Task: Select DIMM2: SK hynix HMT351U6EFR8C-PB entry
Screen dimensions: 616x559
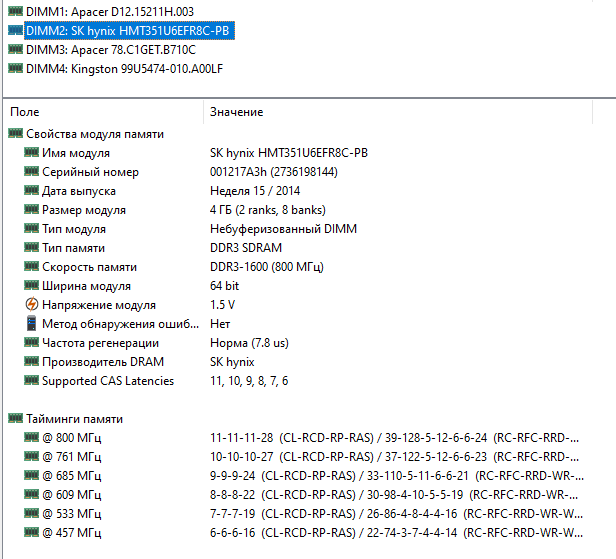Action: click(129, 31)
